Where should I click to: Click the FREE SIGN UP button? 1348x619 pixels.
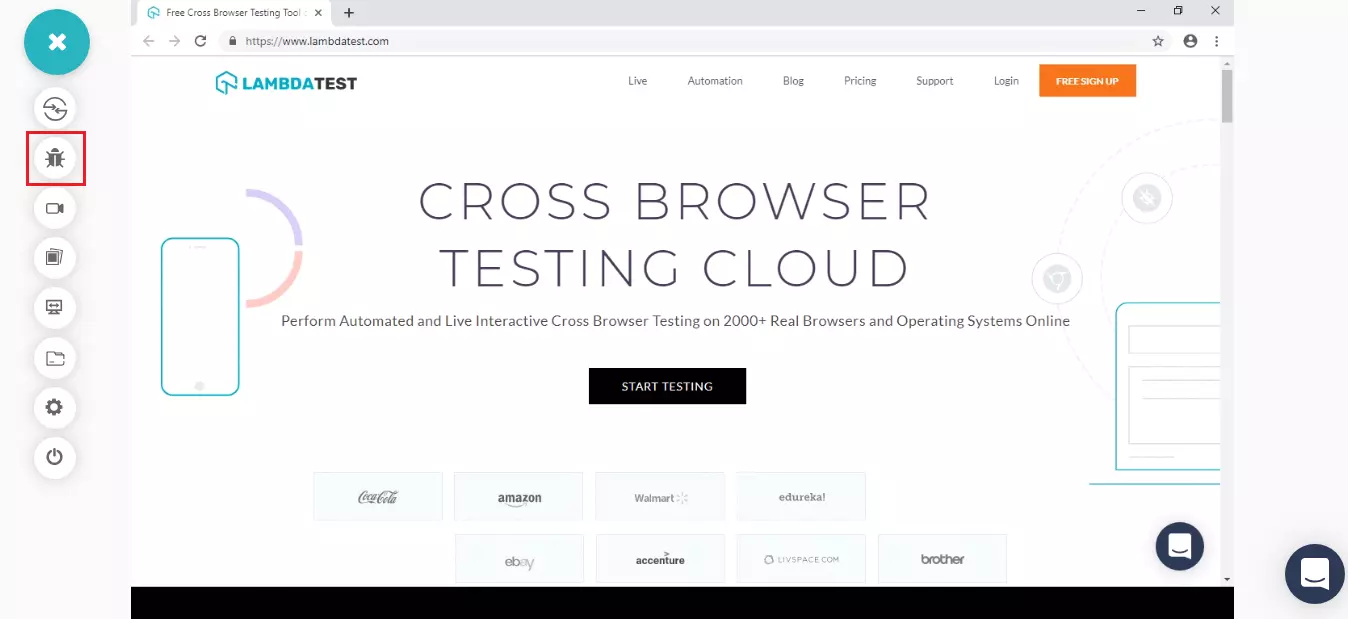click(x=1087, y=81)
